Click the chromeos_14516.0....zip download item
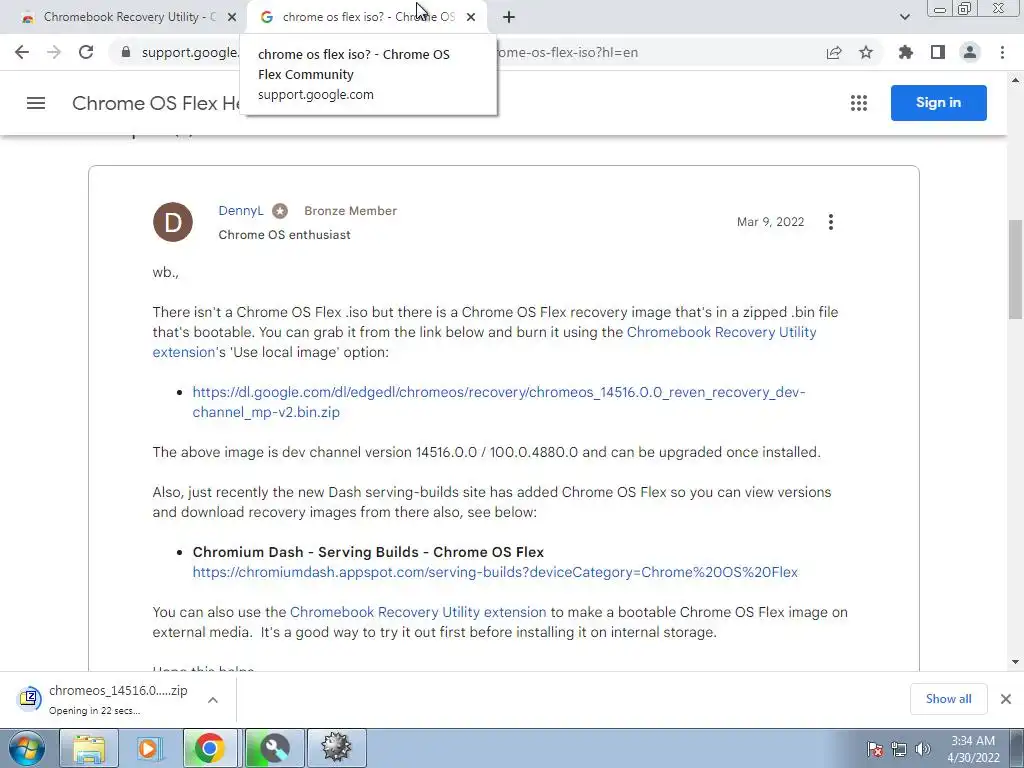The image size is (1024, 768). (x=118, y=699)
